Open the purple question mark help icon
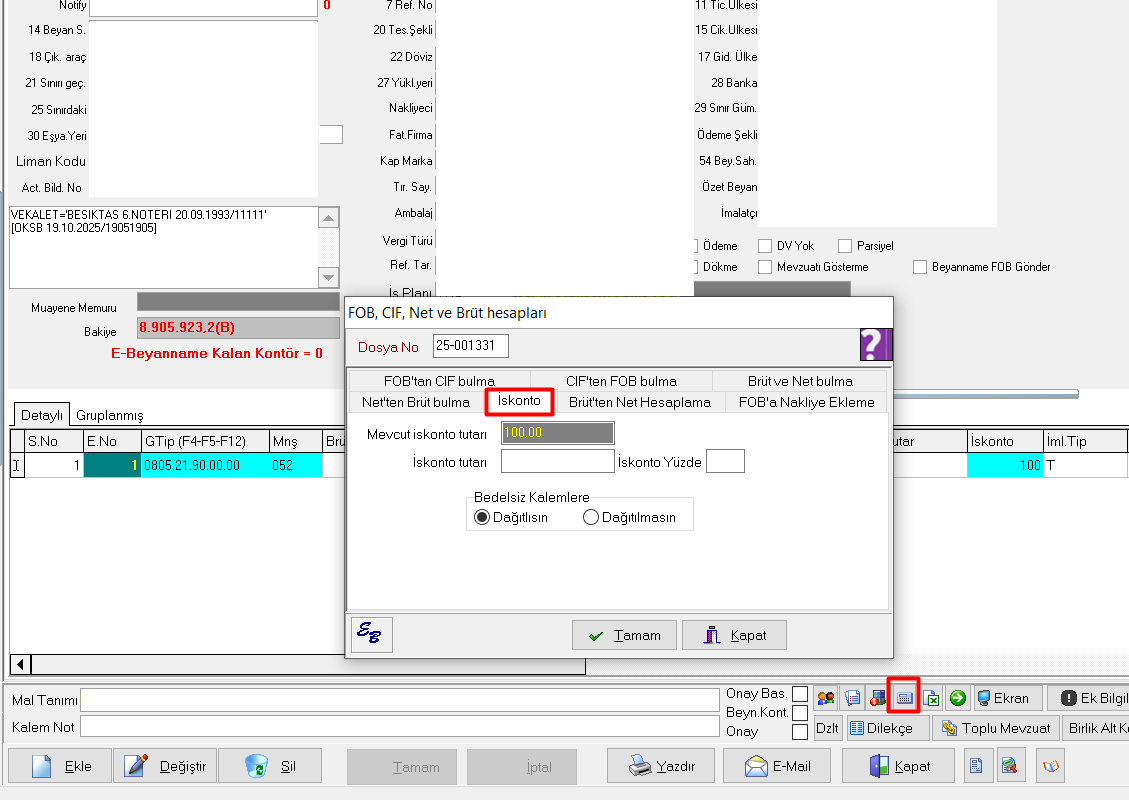1129x801 pixels. pos(875,344)
